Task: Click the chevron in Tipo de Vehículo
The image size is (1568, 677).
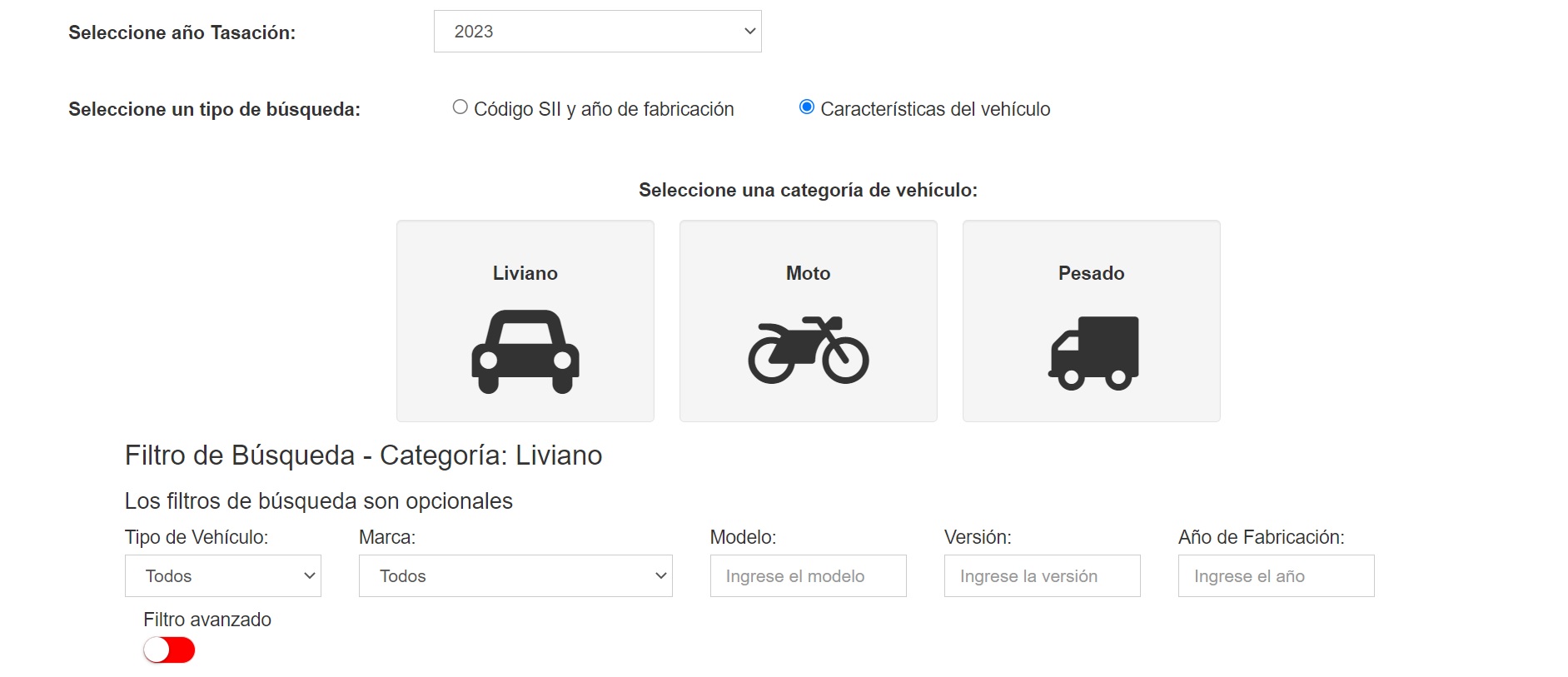Action: [x=309, y=576]
